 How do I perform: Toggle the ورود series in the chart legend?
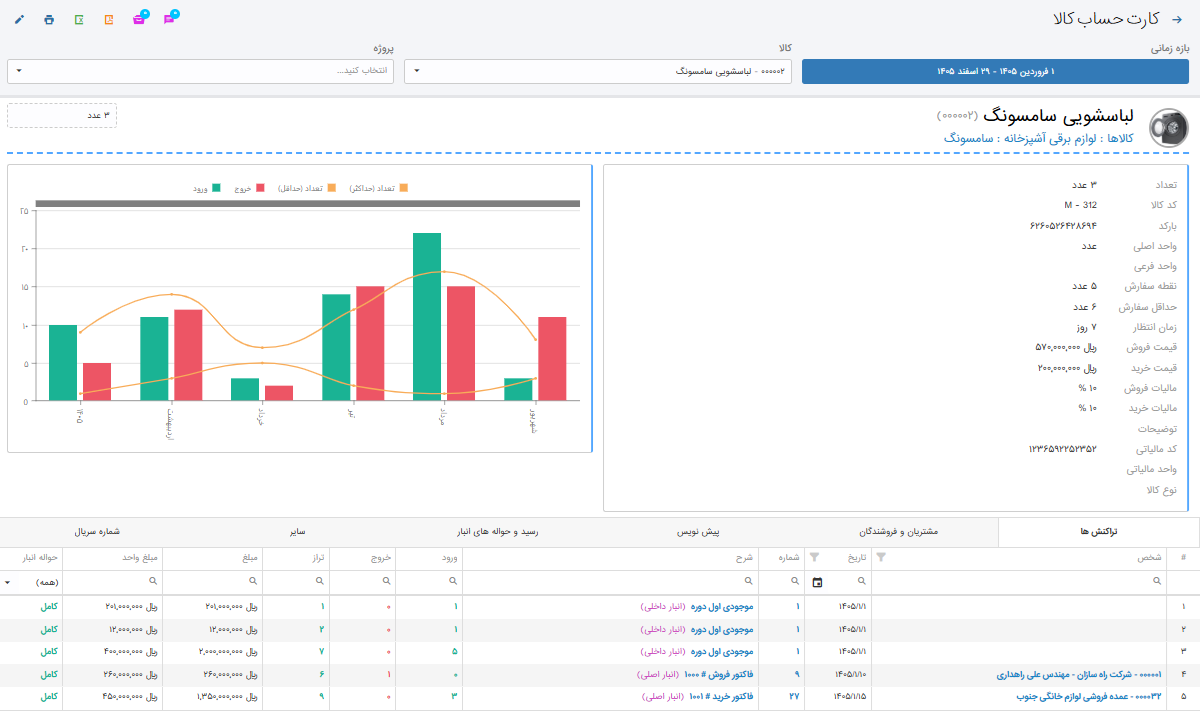(206, 188)
